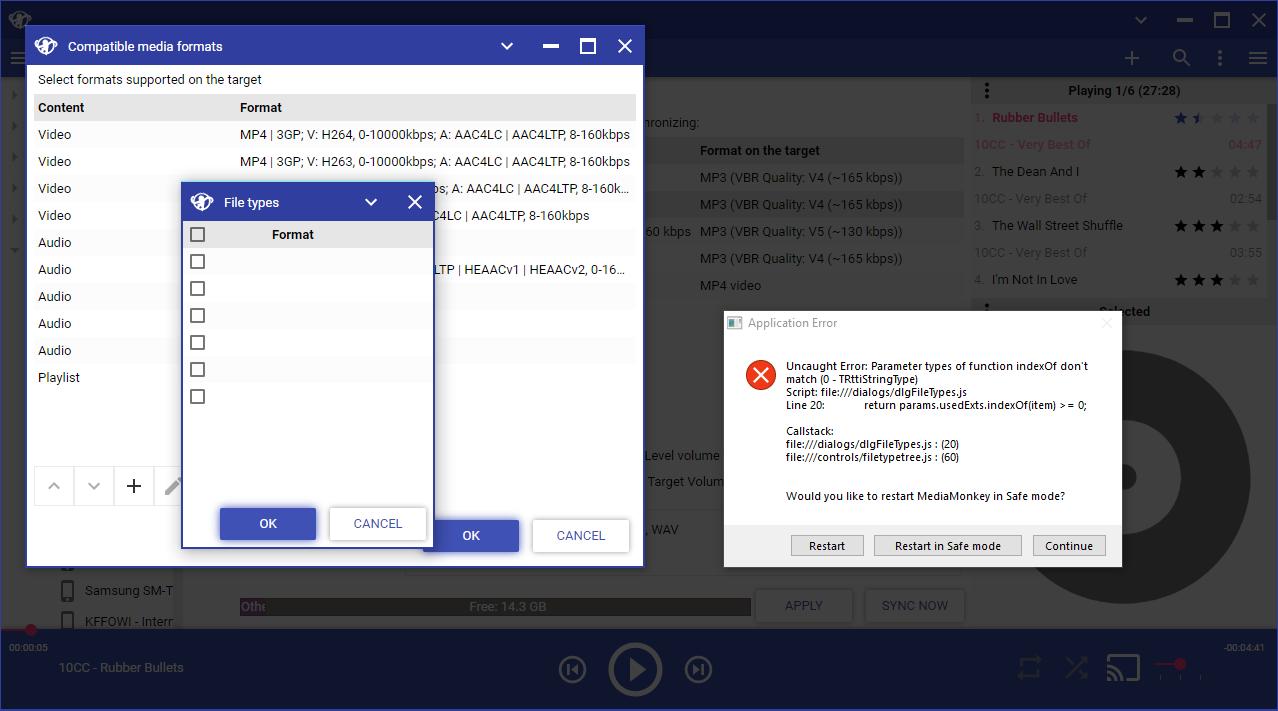This screenshot has width=1278, height=711.
Task: Check the select-all checkbox beside Format header
Action: coord(198,234)
